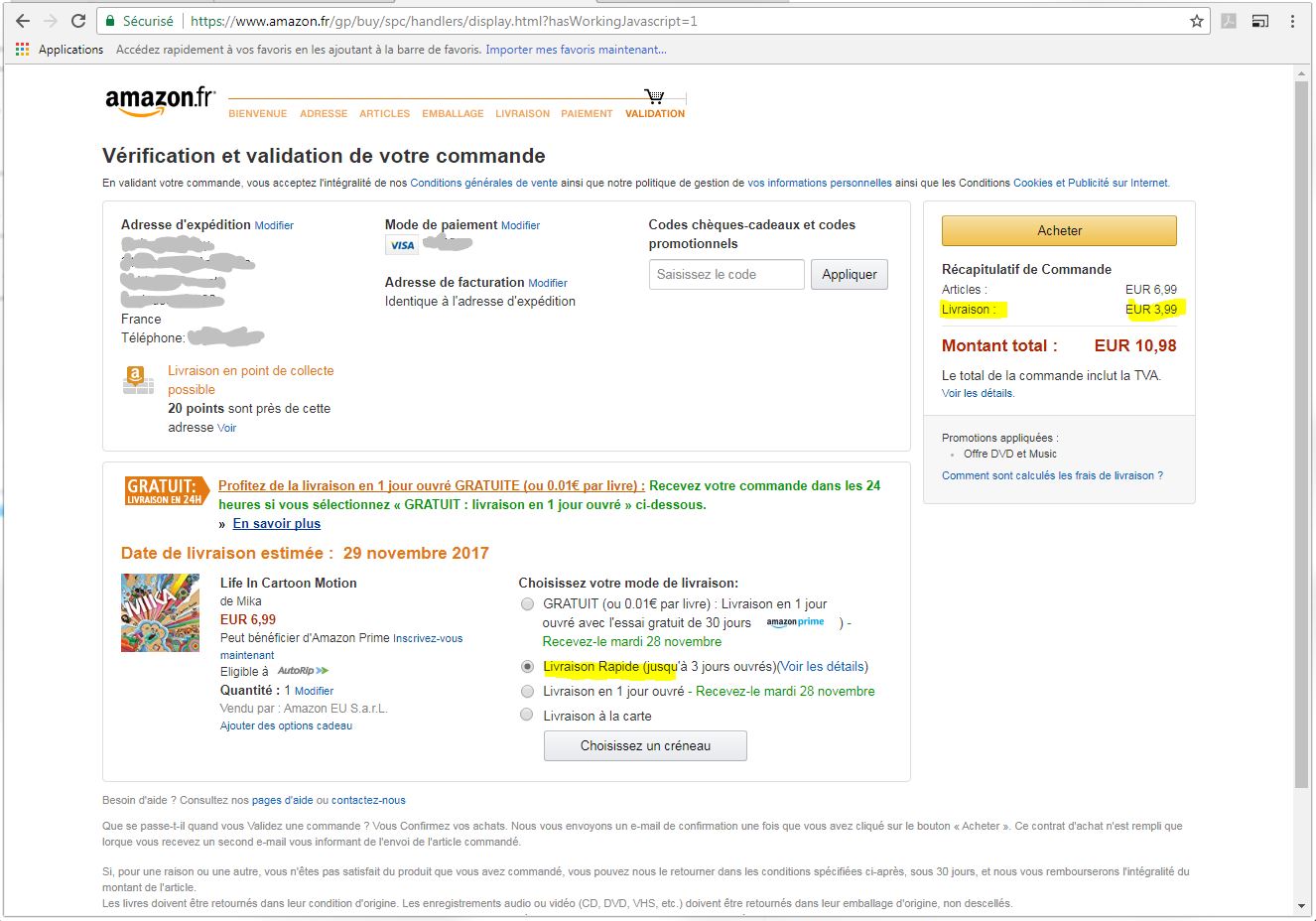This screenshot has height=921, width=1316.
Task: Go to the EMBALLAGE checkout step
Action: point(453,114)
